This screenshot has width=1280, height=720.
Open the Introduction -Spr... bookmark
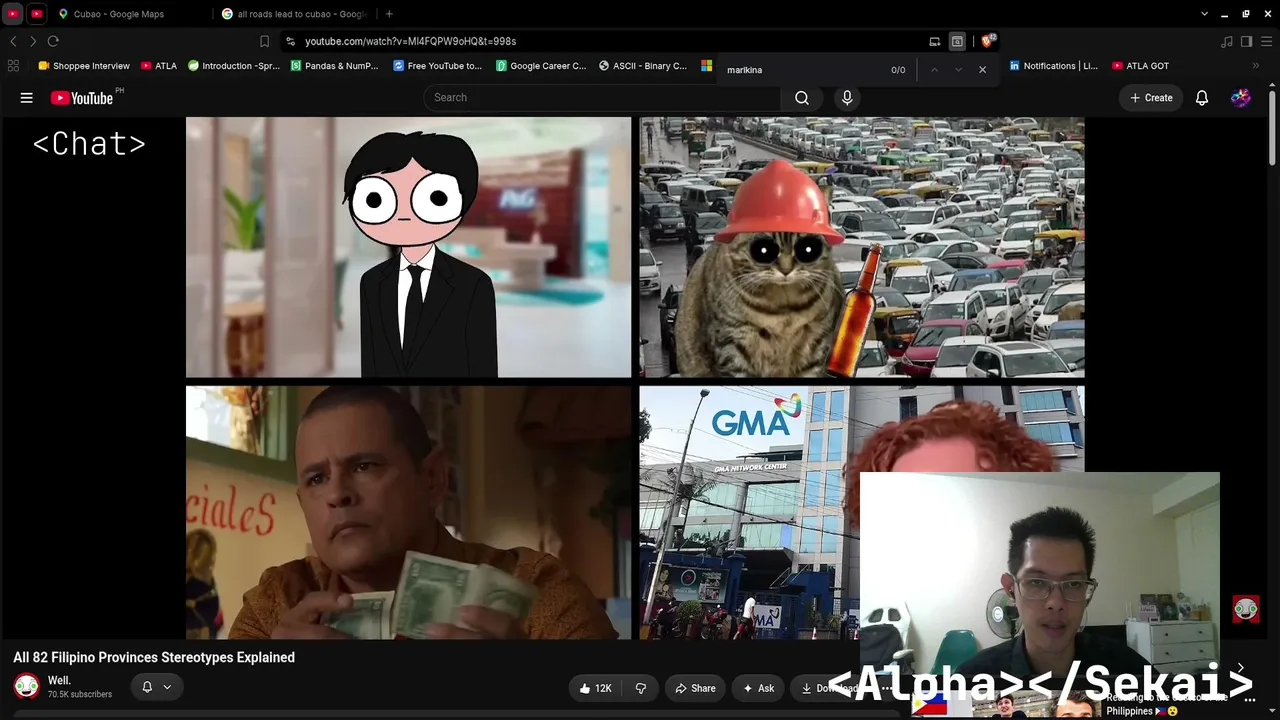(234, 66)
